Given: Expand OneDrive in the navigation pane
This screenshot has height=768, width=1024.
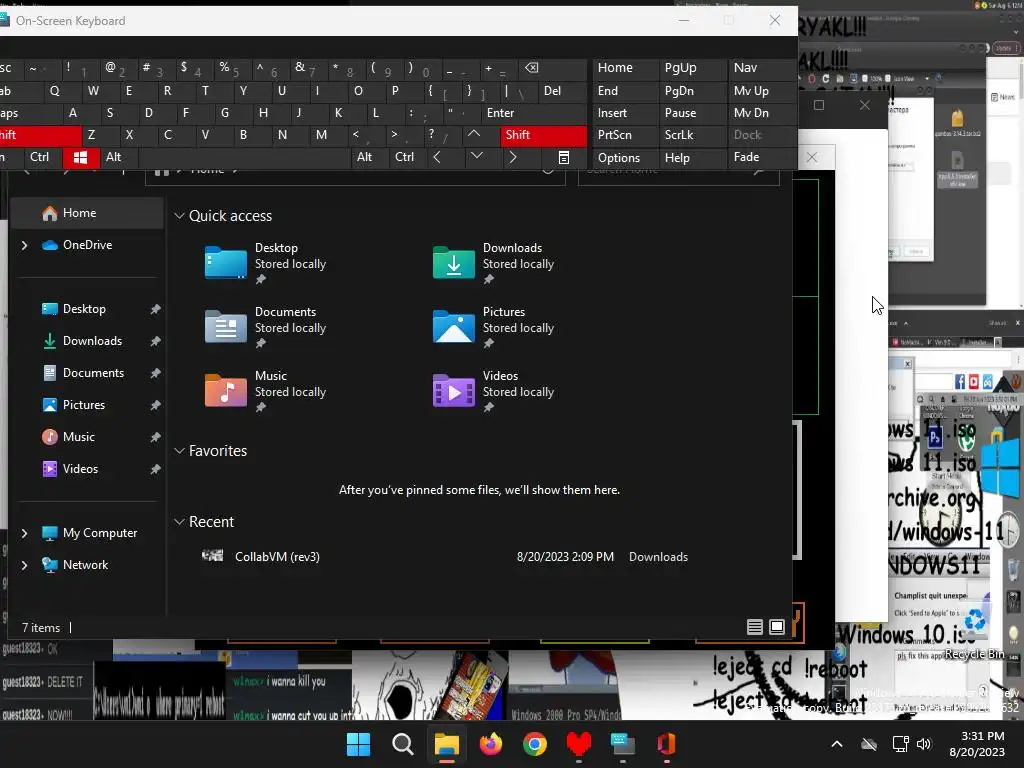Looking at the screenshot, I should pos(24,245).
